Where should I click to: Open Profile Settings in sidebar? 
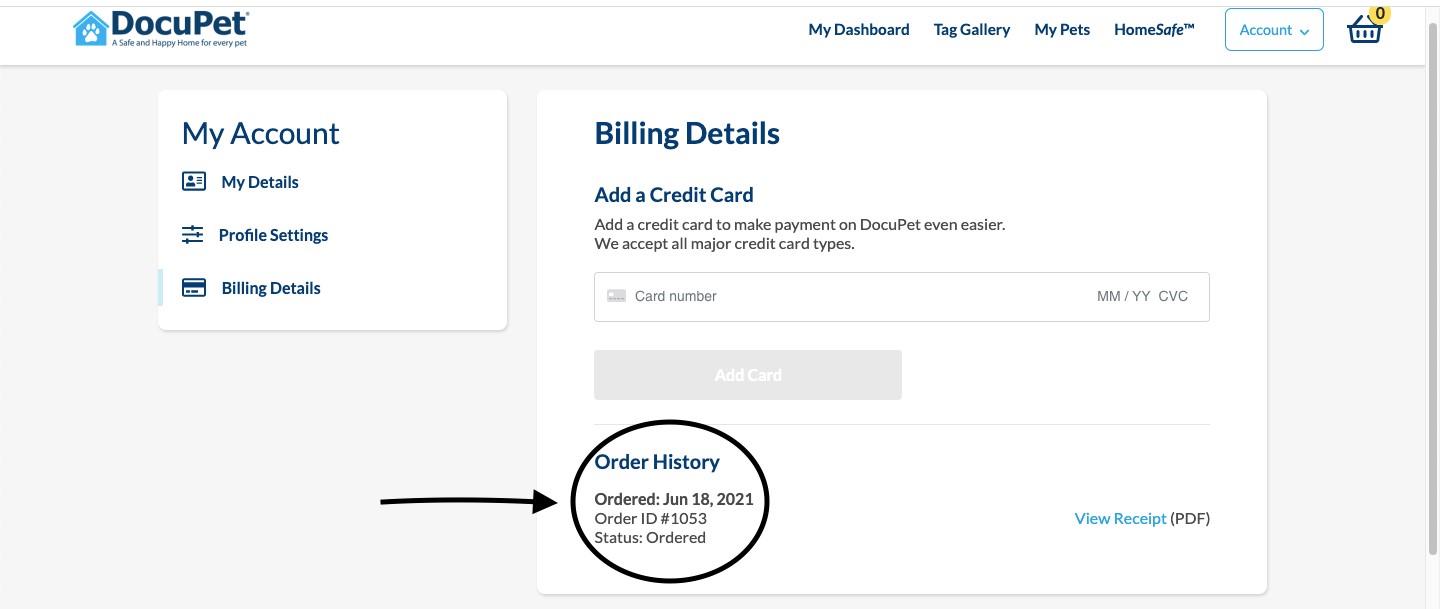pyautogui.click(x=273, y=235)
